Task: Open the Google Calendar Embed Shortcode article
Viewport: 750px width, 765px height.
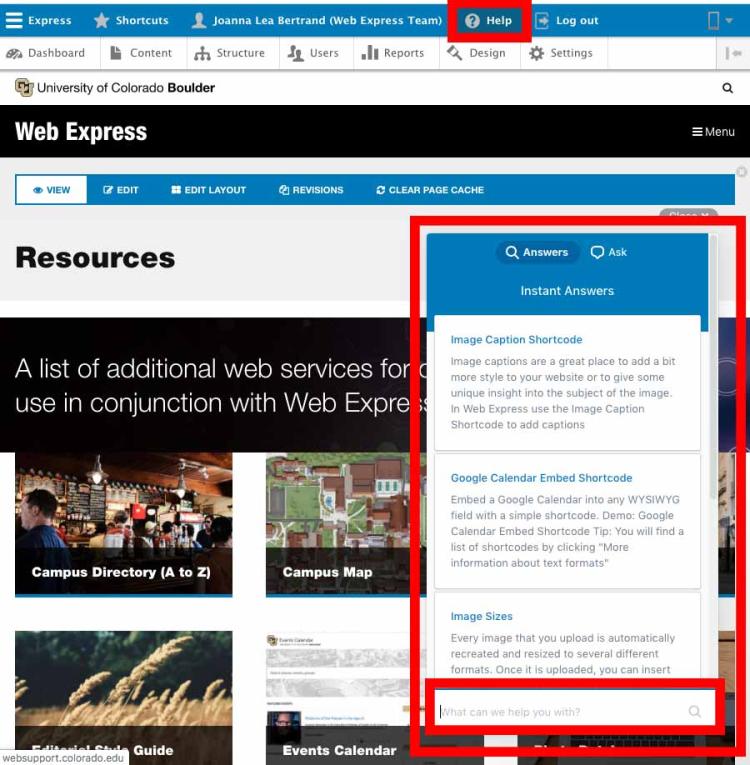Action: click(541, 478)
